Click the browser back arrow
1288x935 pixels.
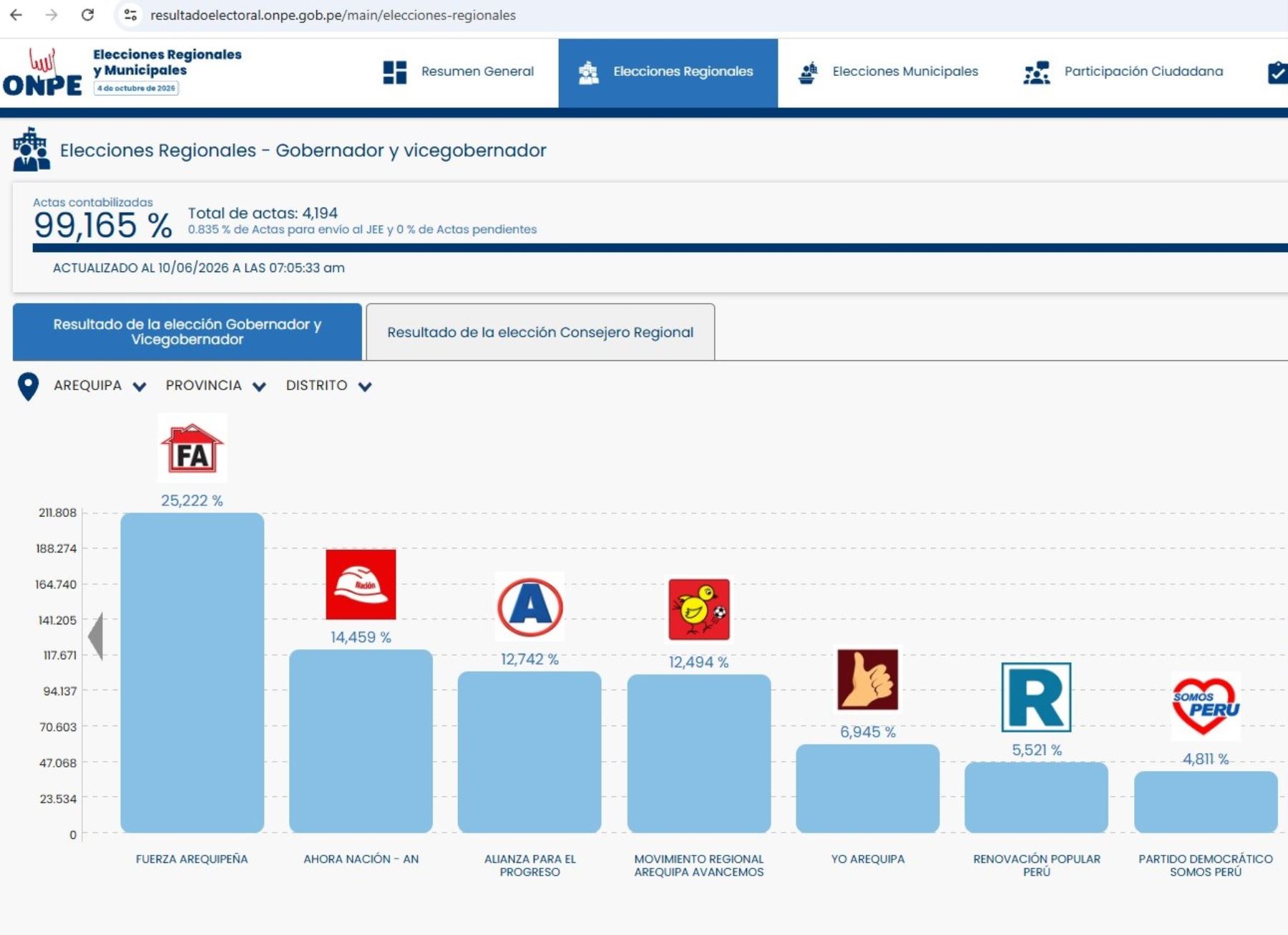16,15
